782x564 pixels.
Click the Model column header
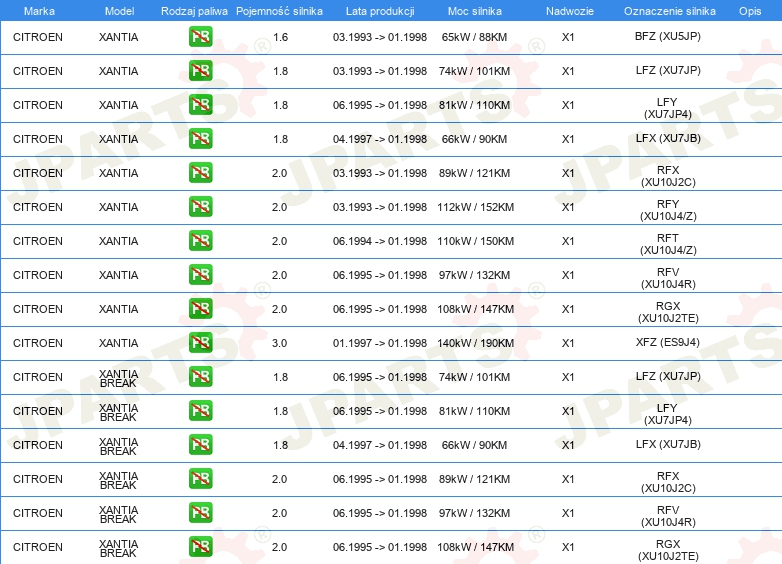pos(119,11)
